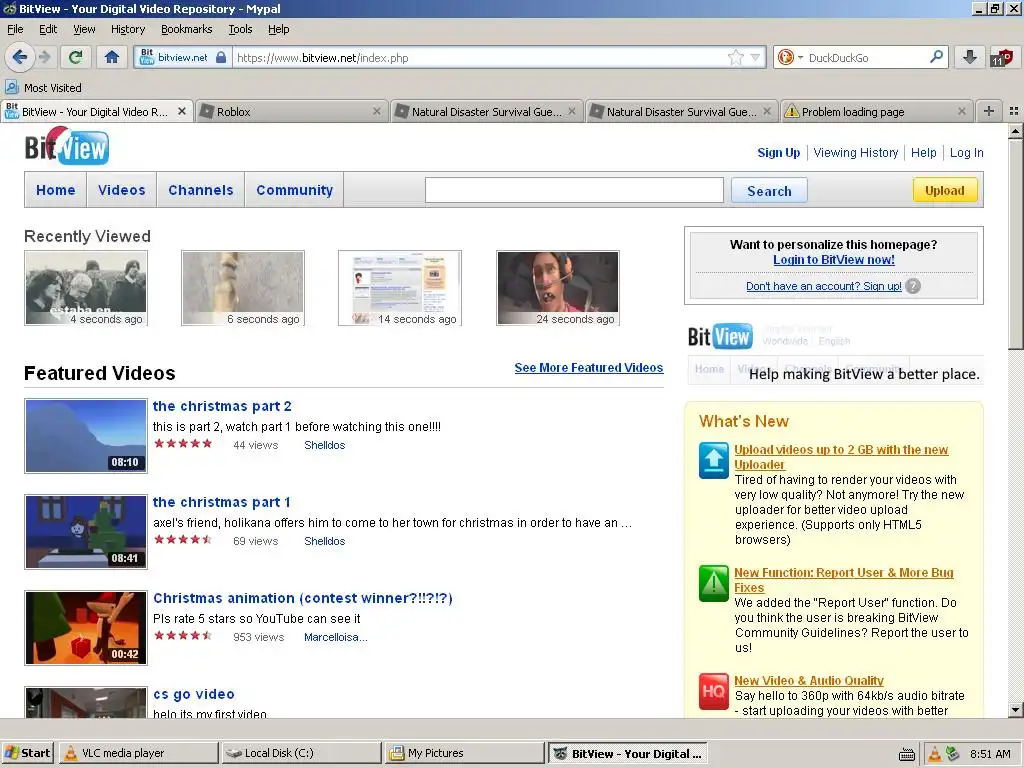Close the Problem loading page tab

961,112
